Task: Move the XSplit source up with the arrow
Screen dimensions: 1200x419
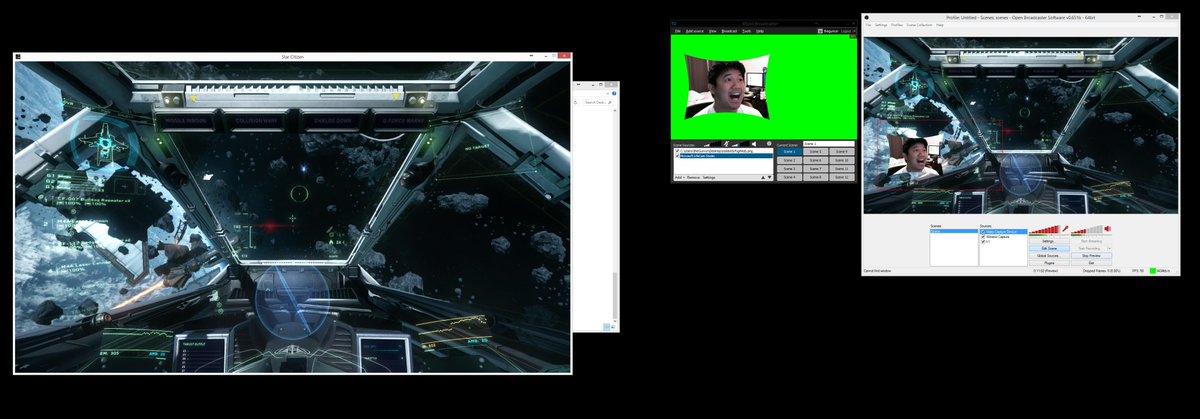Action: point(763,177)
